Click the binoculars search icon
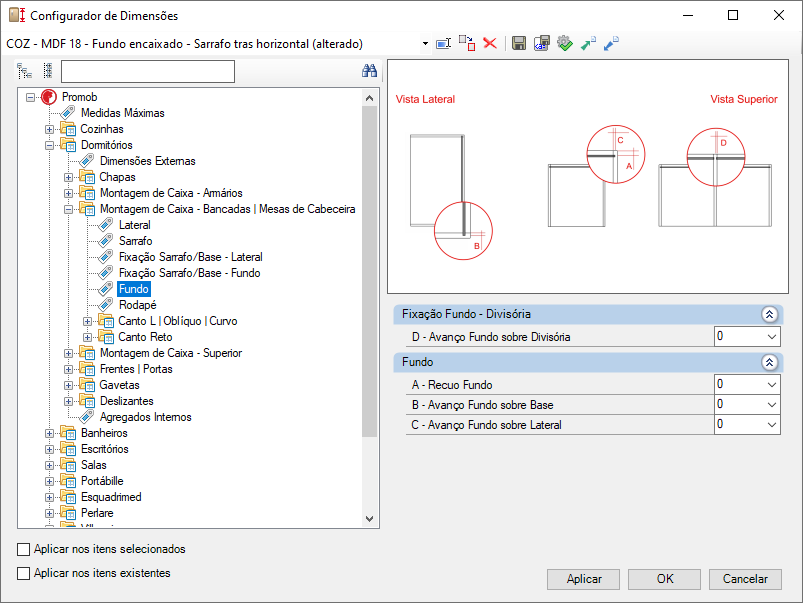This screenshot has width=803, height=603. 369,71
